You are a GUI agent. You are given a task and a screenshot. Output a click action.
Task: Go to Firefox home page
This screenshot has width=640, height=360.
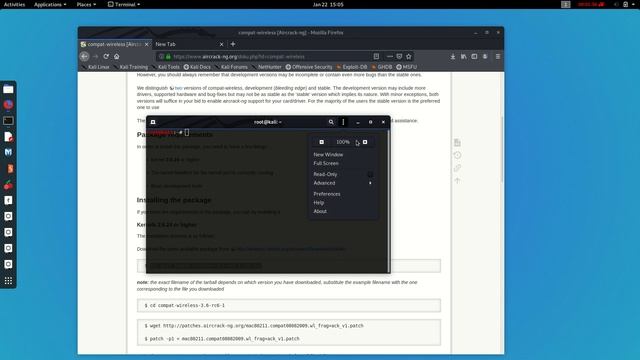coord(117,56)
